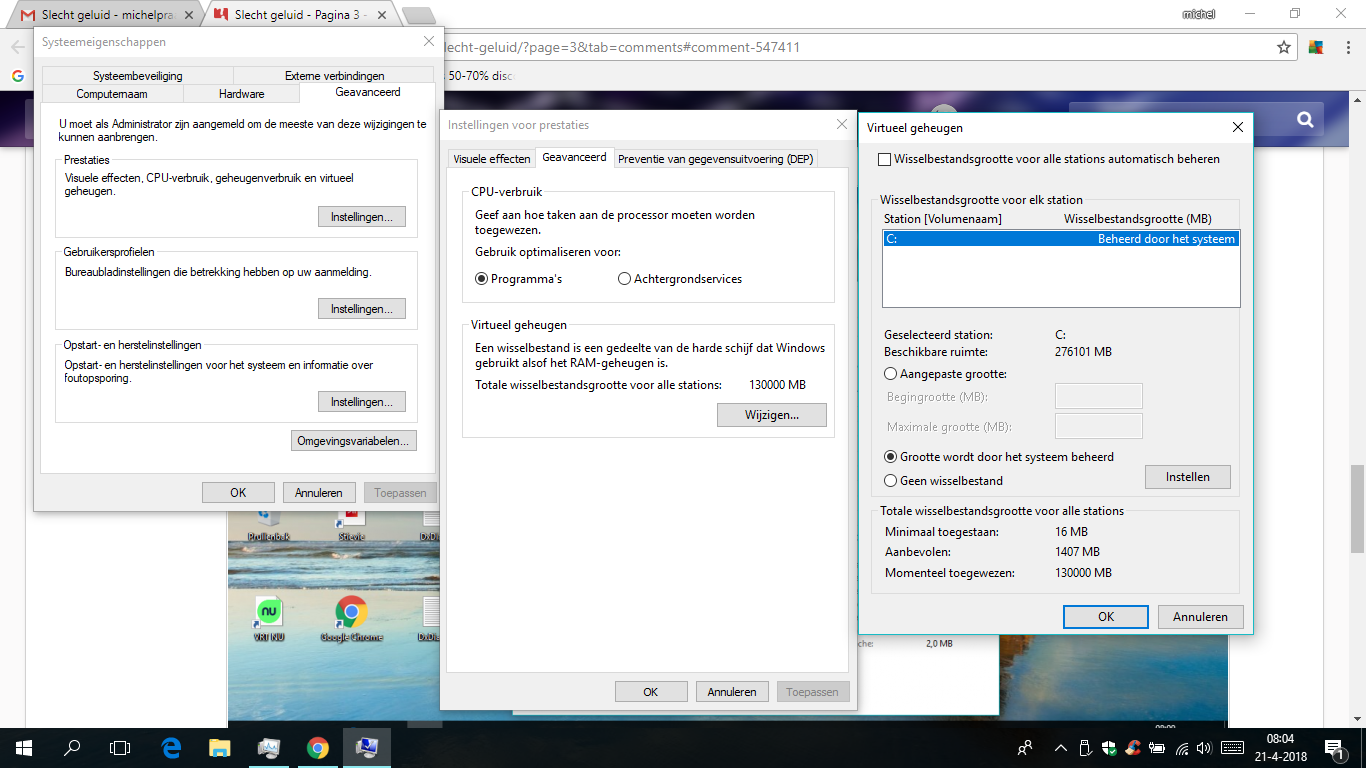
Task: Open the Preventie van gegevensuitvoering (DEP) tab
Action: 716,159
